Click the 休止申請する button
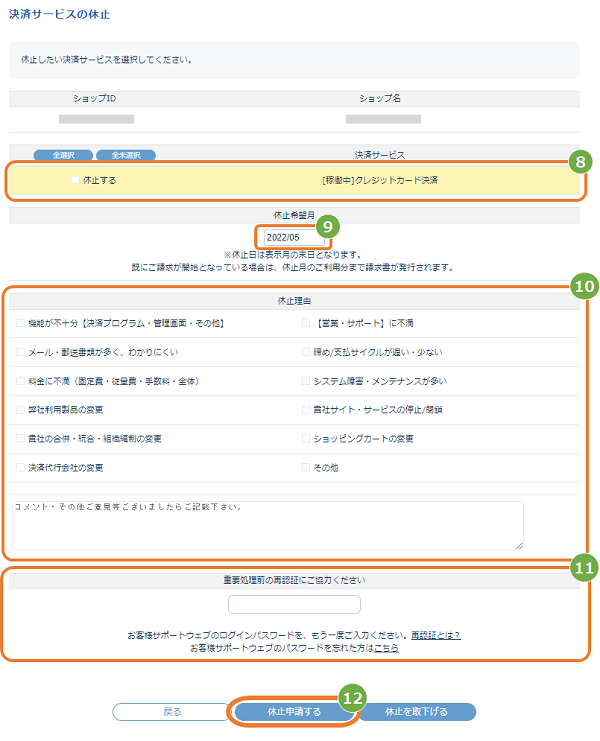This screenshot has height=741, width=600. 294,712
